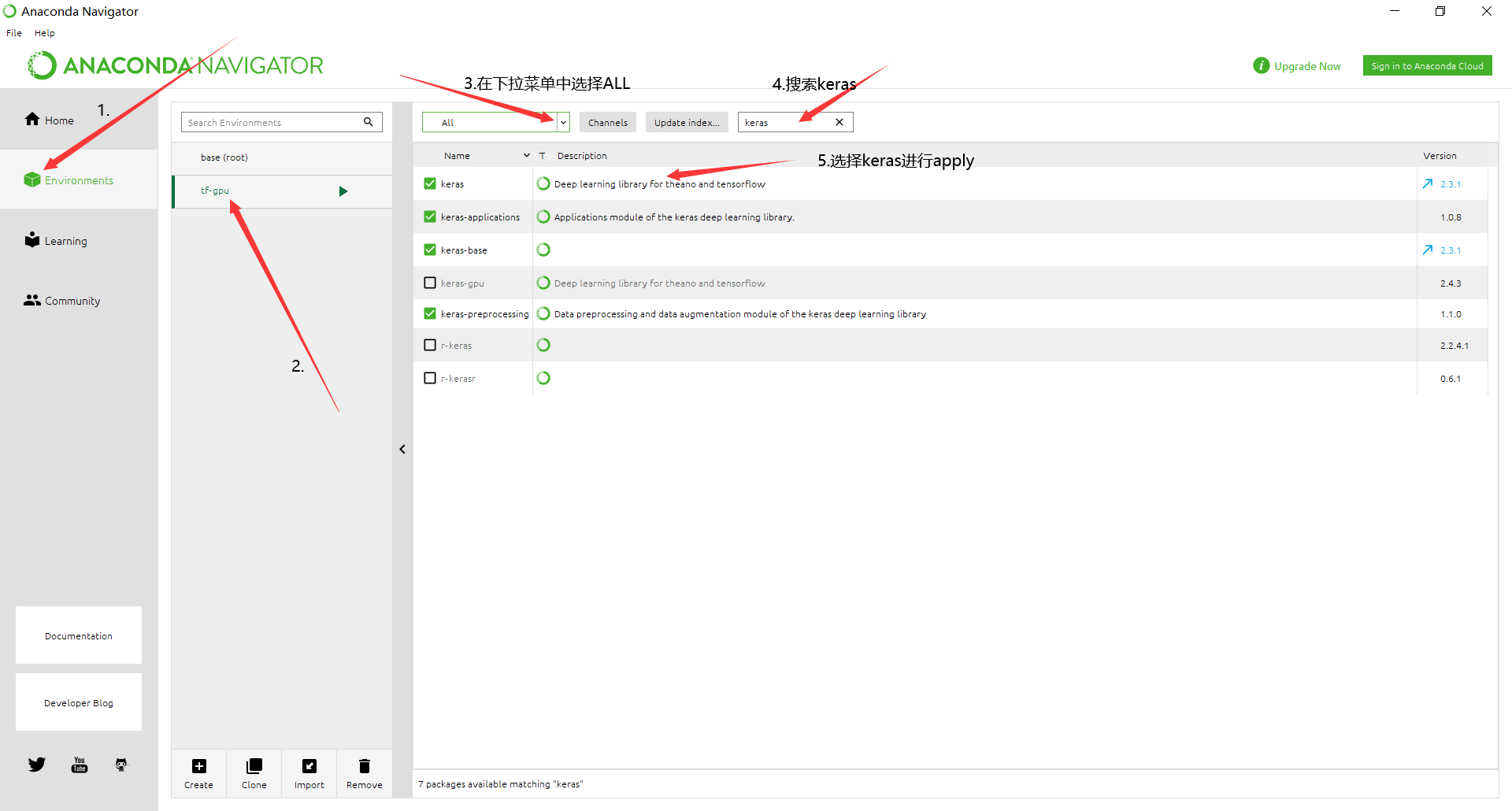1512x811 pixels.
Task: Toggle the keras-preprocessing checkbox
Action: [x=430, y=313]
